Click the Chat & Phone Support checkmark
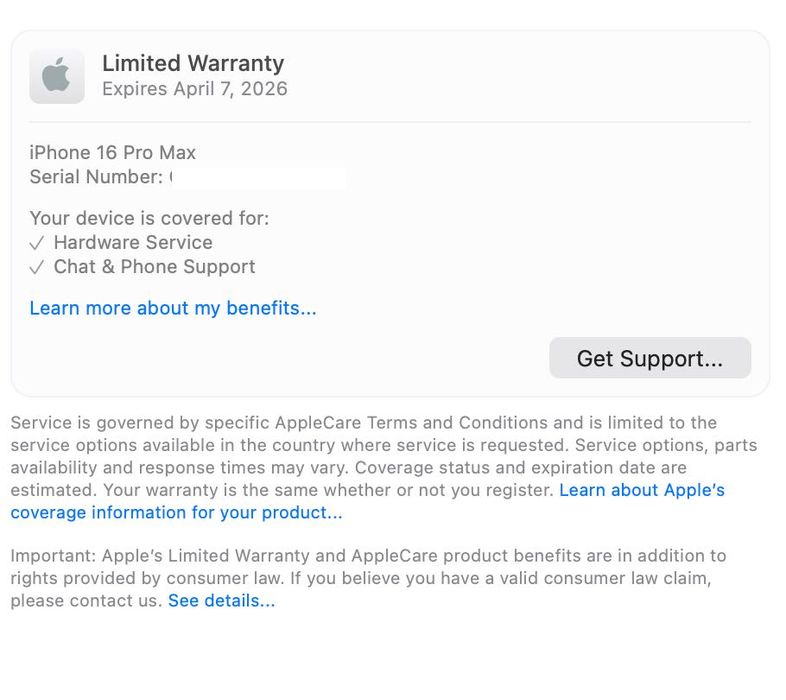This screenshot has width=786, height=700. [x=37, y=268]
